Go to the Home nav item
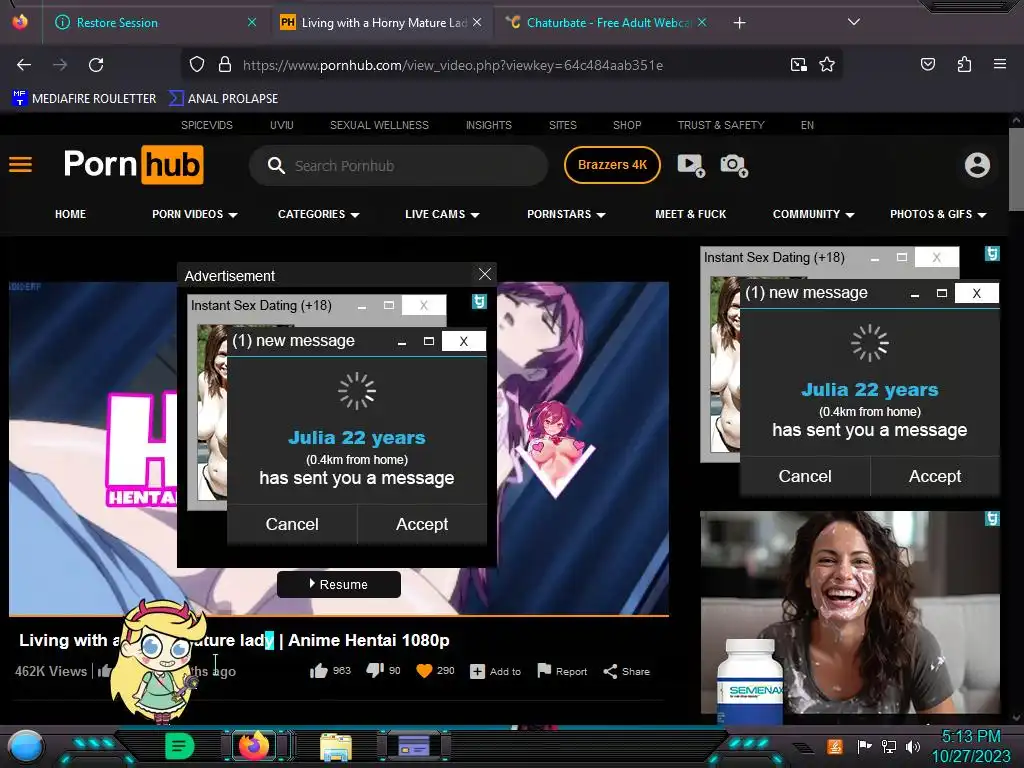 tap(71, 214)
